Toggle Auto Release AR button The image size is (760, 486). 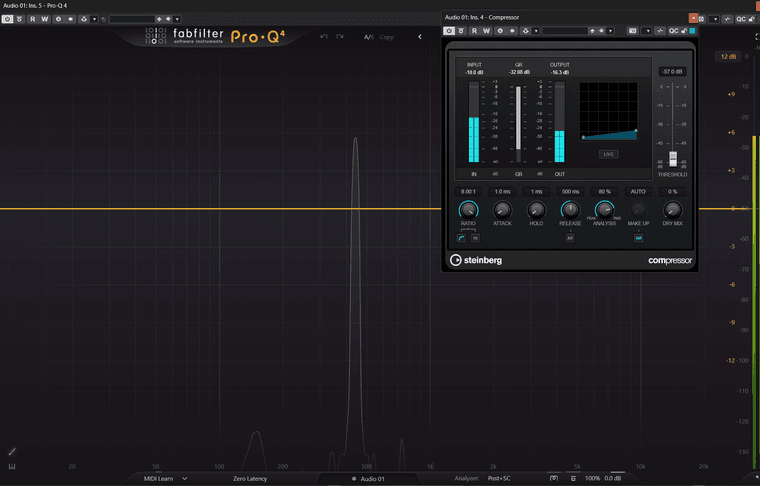click(x=570, y=238)
